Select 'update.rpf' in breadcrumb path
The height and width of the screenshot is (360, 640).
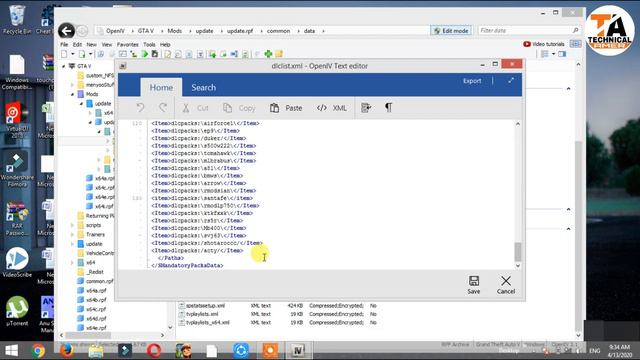(240, 31)
